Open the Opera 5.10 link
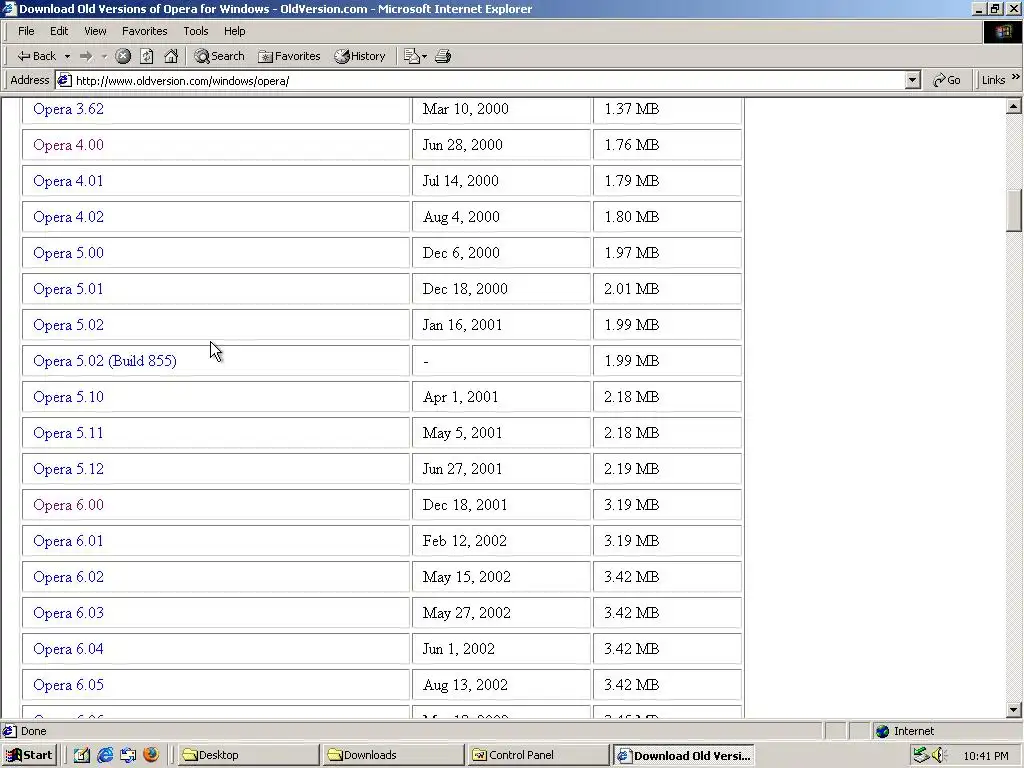 tap(69, 397)
